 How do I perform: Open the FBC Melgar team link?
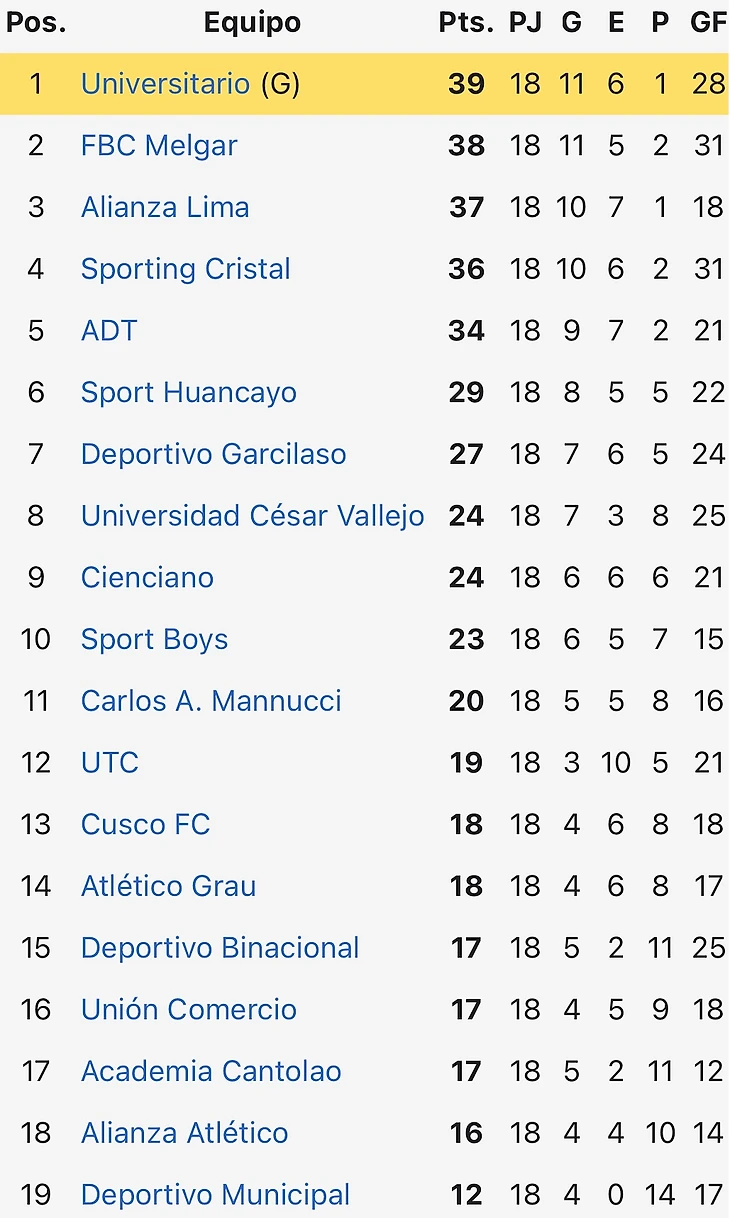click(x=159, y=145)
